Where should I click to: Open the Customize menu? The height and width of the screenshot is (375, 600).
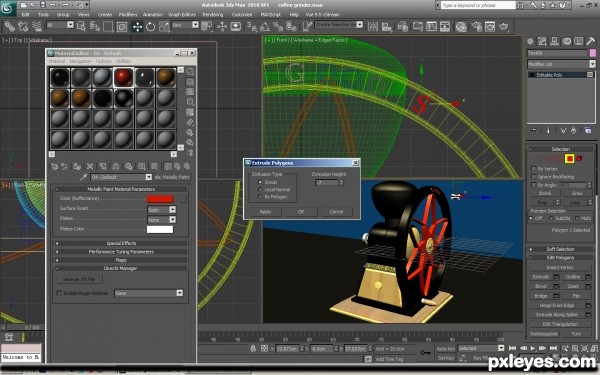[x=242, y=15]
